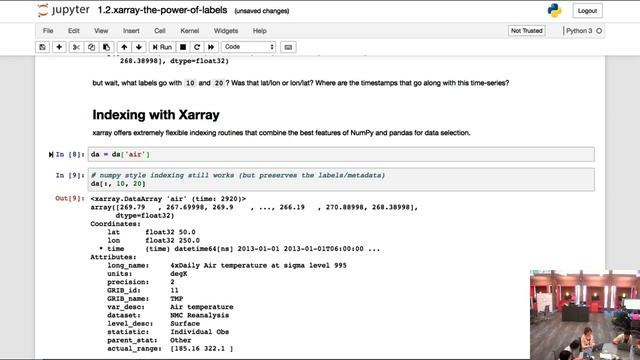Select the In [8] cell prompt
Screen dimensions: 640x360
pyautogui.click(x=70, y=154)
